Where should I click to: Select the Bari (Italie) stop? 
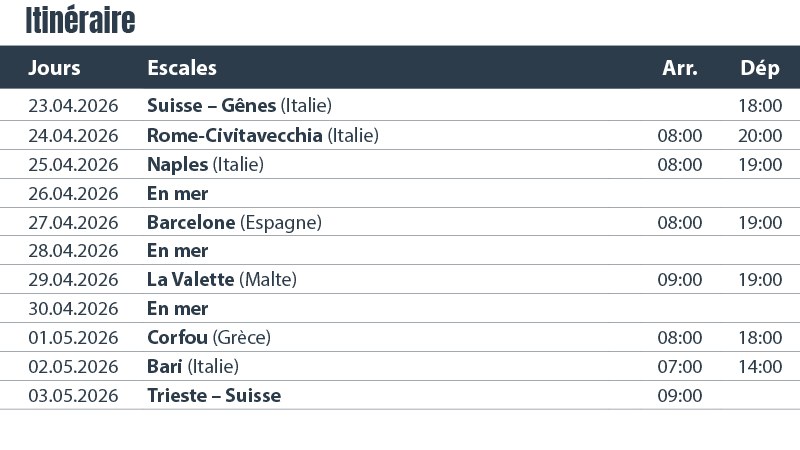coord(193,367)
